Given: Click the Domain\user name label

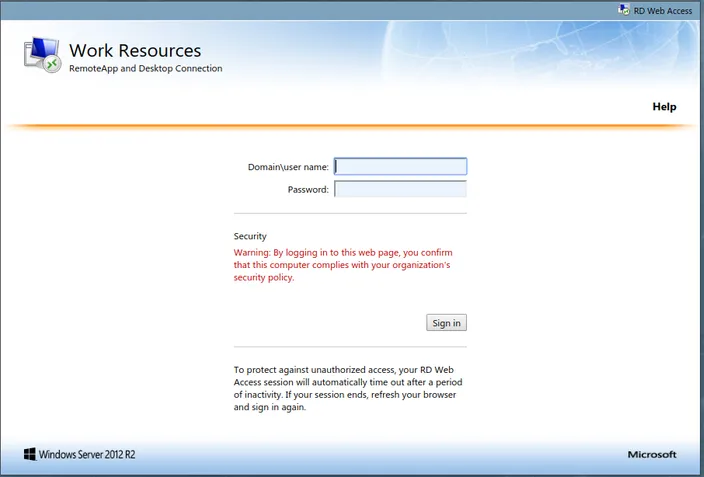Looking at the screenshot, I should point(288,167).
